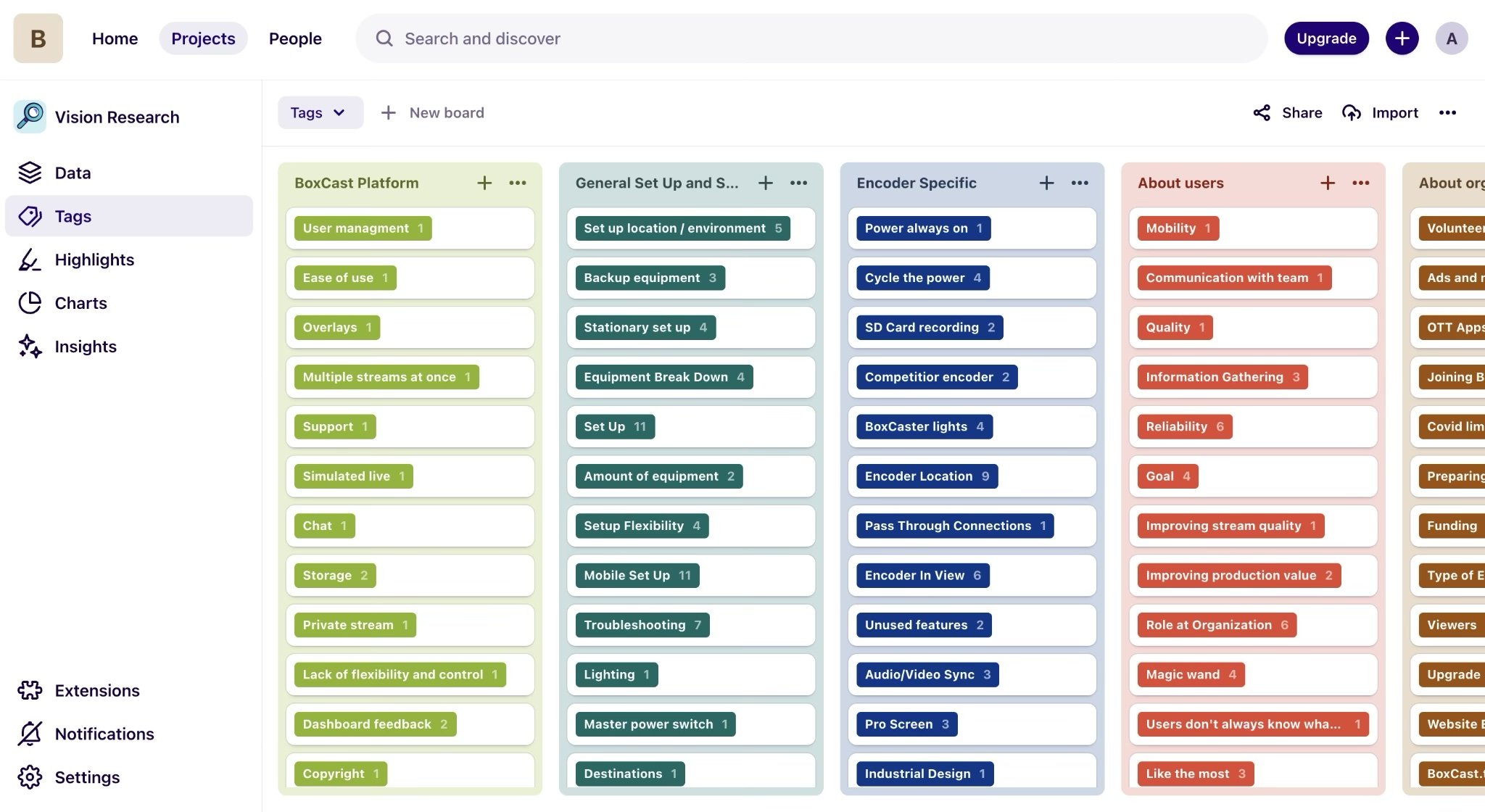Go to the Home tab
1485x812 pixels.
pyautogui.click(x=115, y=38)
